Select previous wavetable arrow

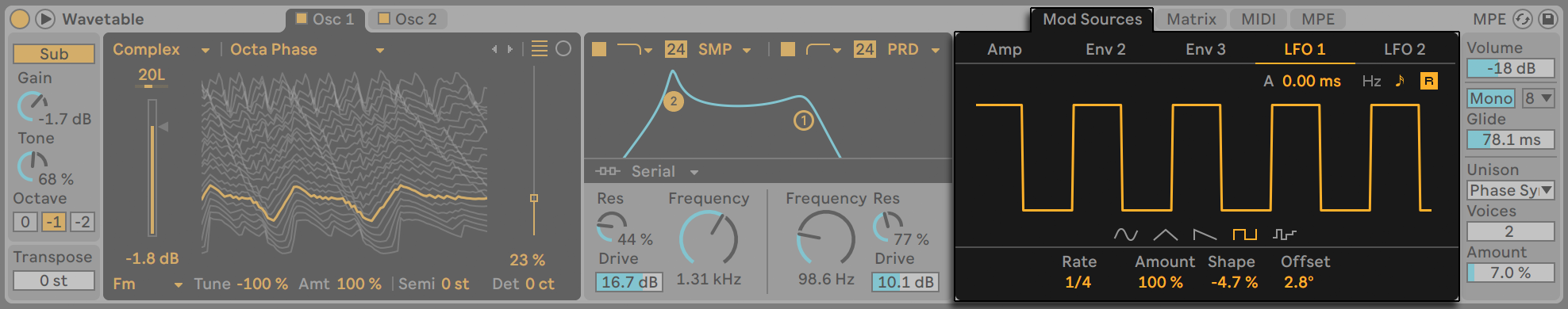494,49
